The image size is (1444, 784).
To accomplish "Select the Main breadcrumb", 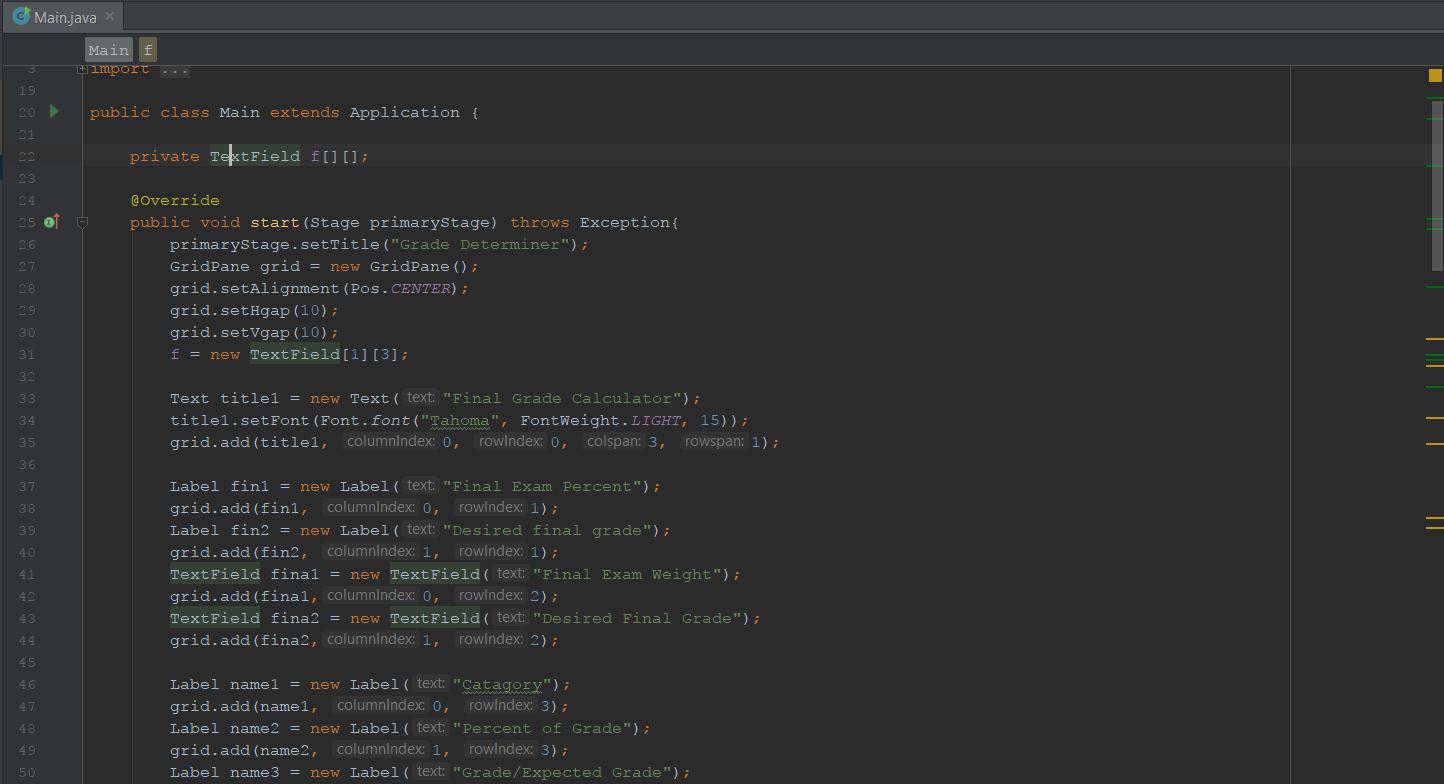I will (108, 50).
